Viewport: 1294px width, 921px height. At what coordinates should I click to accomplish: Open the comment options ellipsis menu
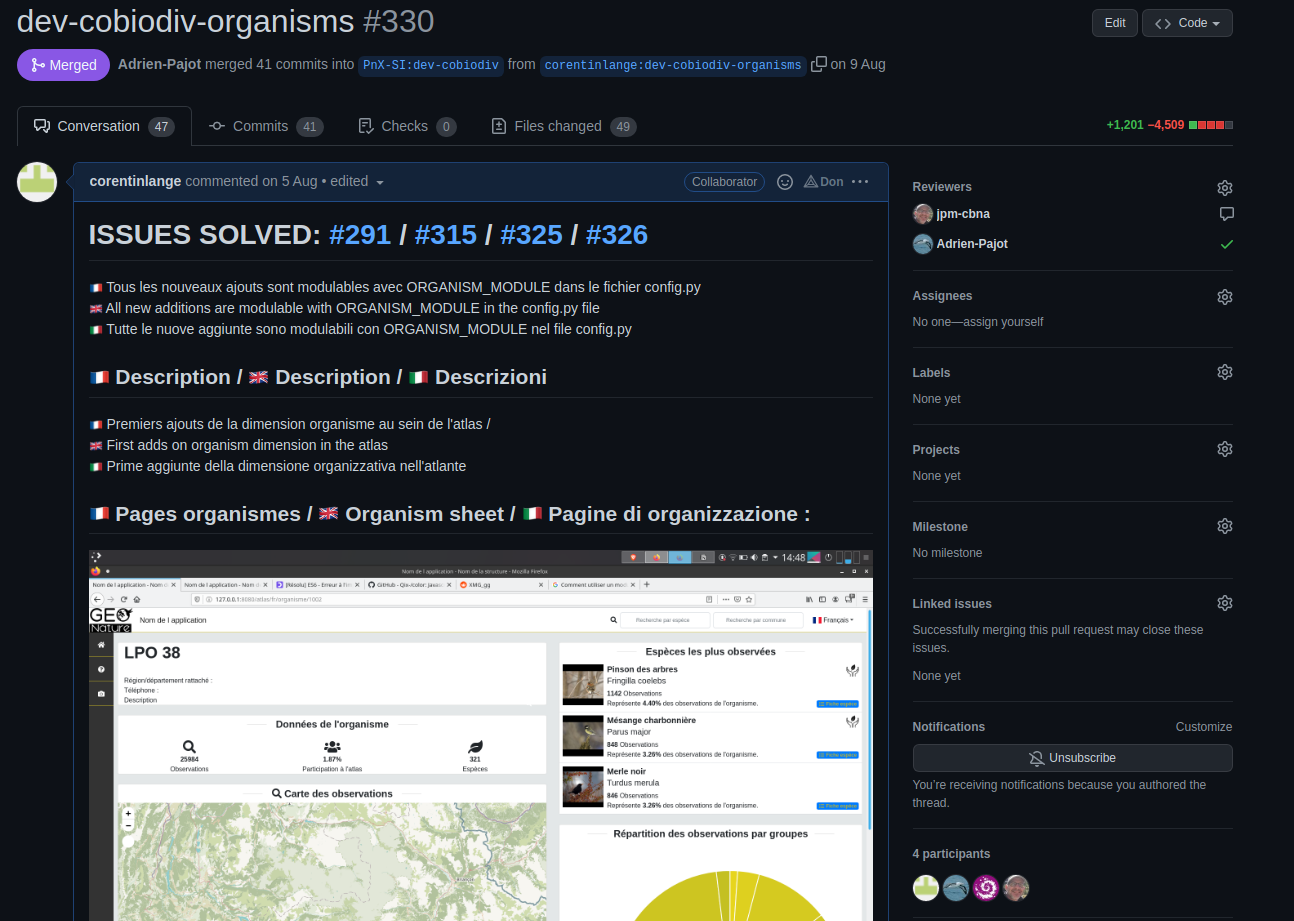(860, 182)
